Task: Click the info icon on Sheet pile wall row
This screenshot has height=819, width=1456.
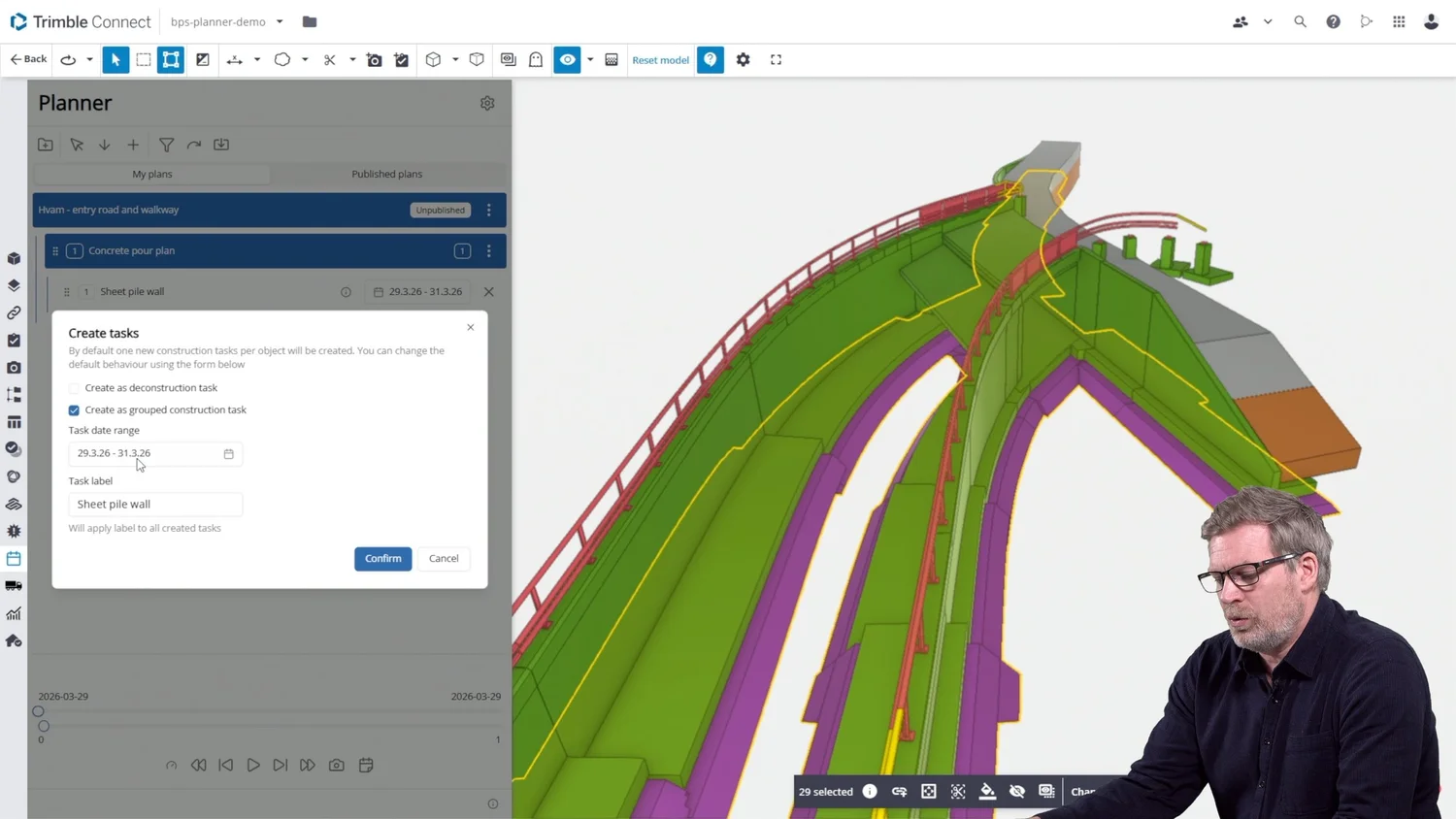Action: (x=346, y=292)
